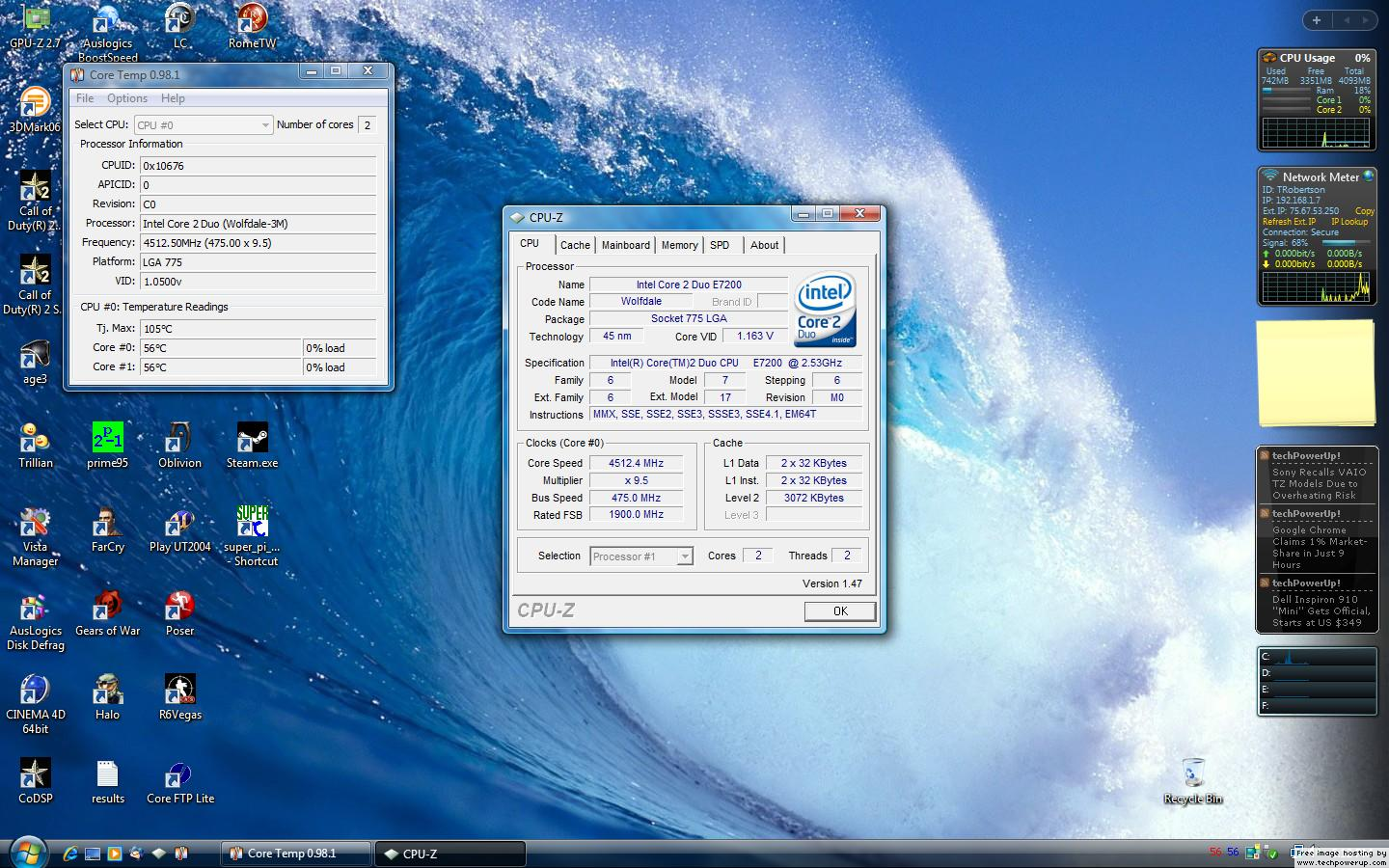
Task: Click the globe icon in Network Meter
Action: click(1368, 176)
